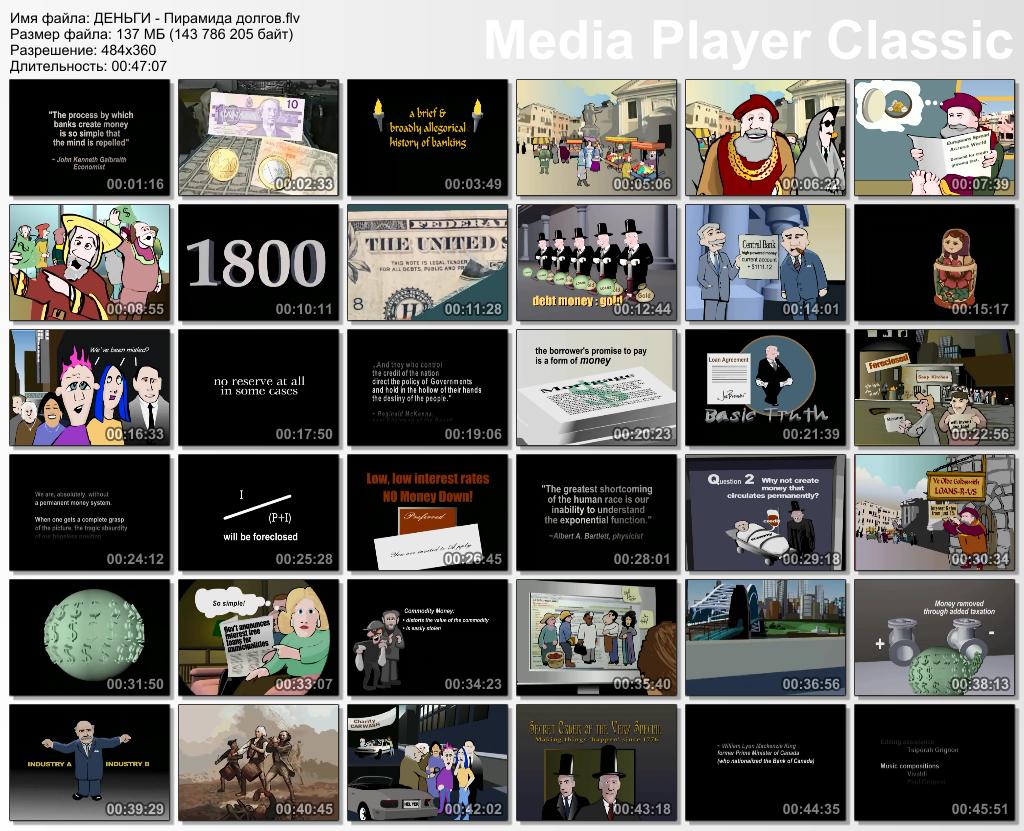Select the Albert Bartlett quote thumbnail
The width and height of the screenshot is (1024, 831).
click(x=597, y=512)
